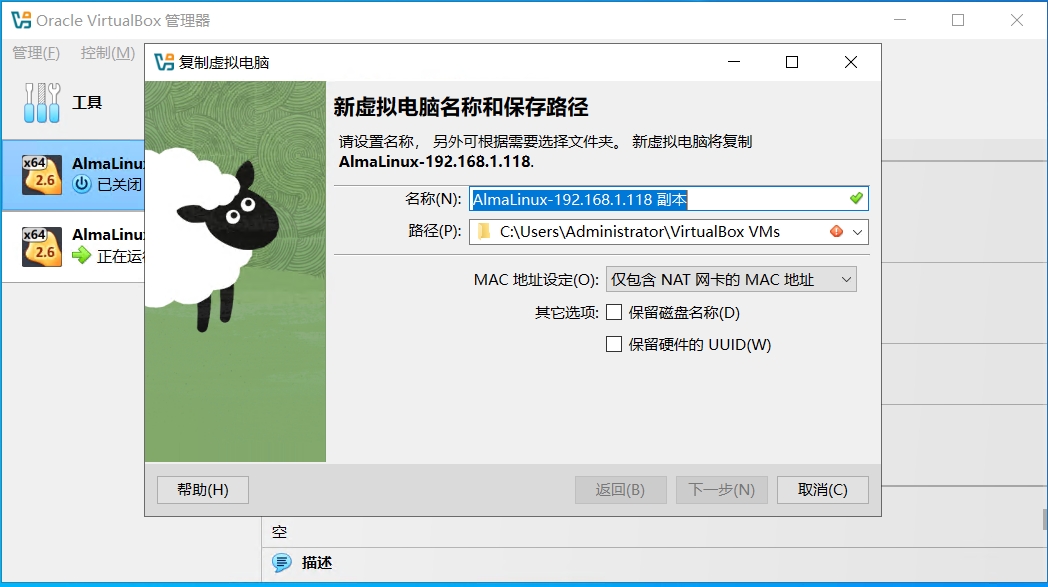Click the red warning icon in path field

(x=836, y=231)
